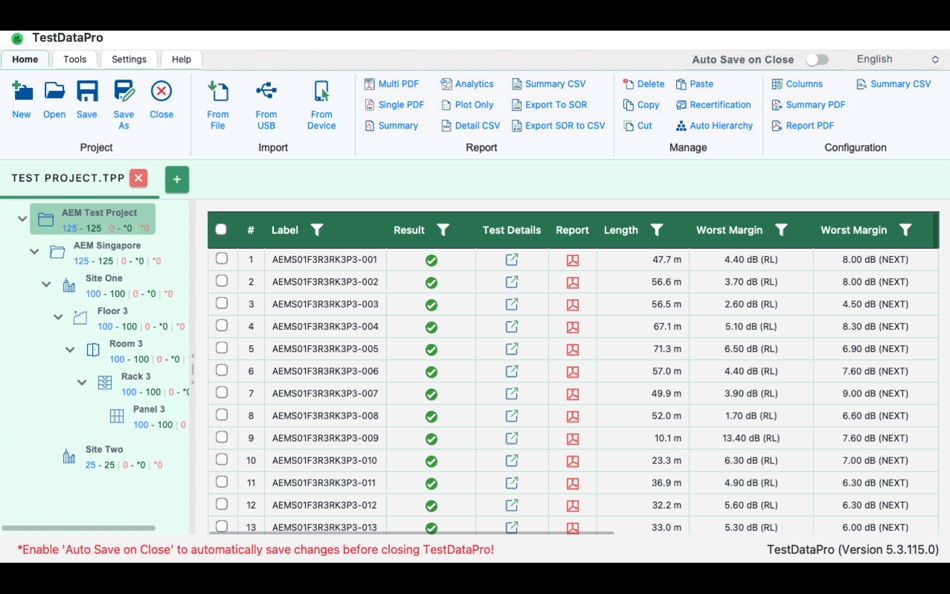Click the tree panel horizontal scrollbar

coord(79,528)
